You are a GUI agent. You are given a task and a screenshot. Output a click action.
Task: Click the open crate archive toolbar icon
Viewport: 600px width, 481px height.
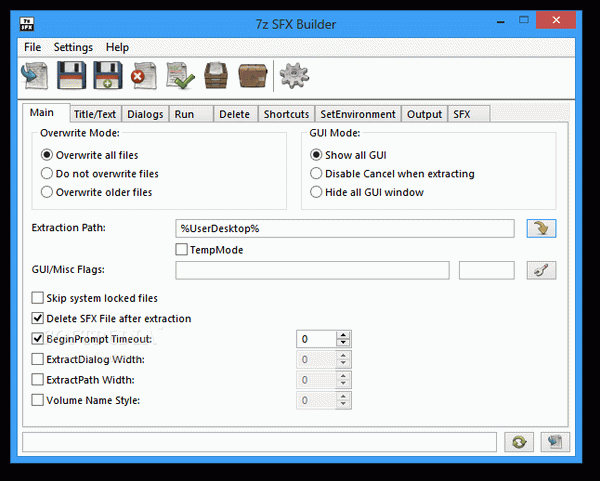click(x=216, y=75)
